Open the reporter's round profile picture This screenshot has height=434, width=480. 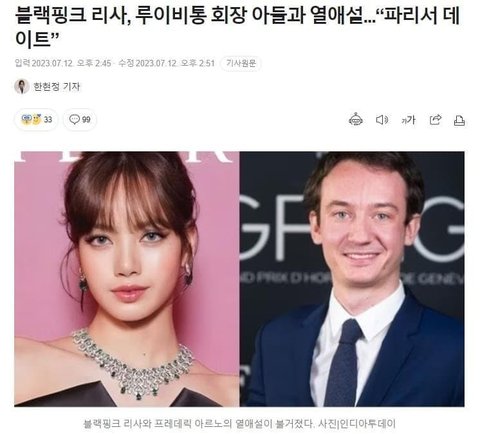(x=22, y=87)
